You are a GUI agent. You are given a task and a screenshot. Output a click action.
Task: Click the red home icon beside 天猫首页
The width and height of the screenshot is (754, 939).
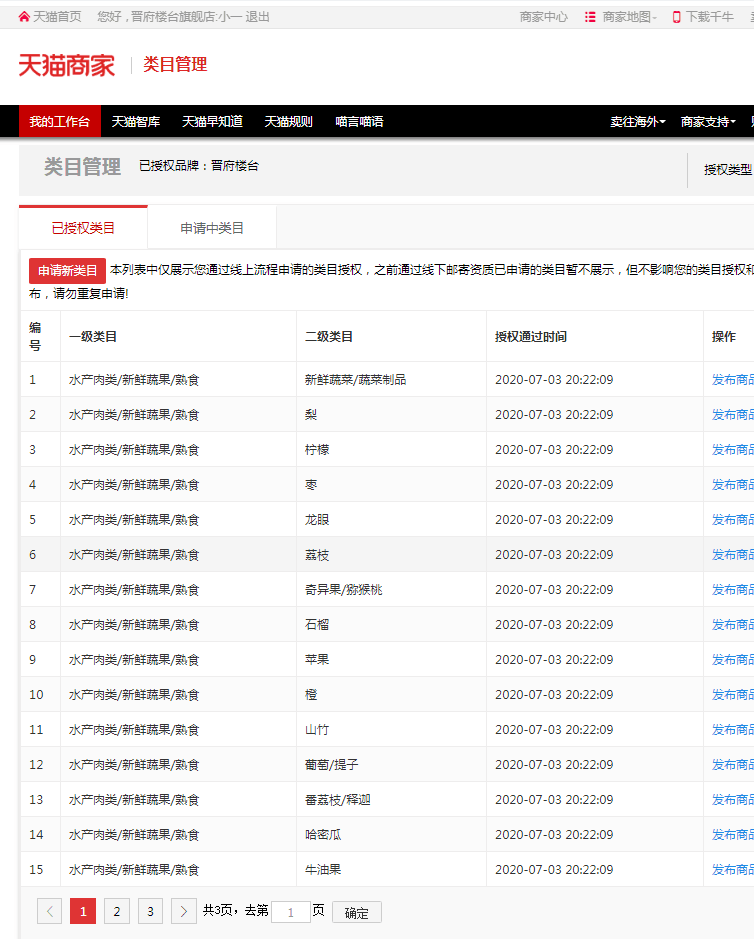coord(24,17)
